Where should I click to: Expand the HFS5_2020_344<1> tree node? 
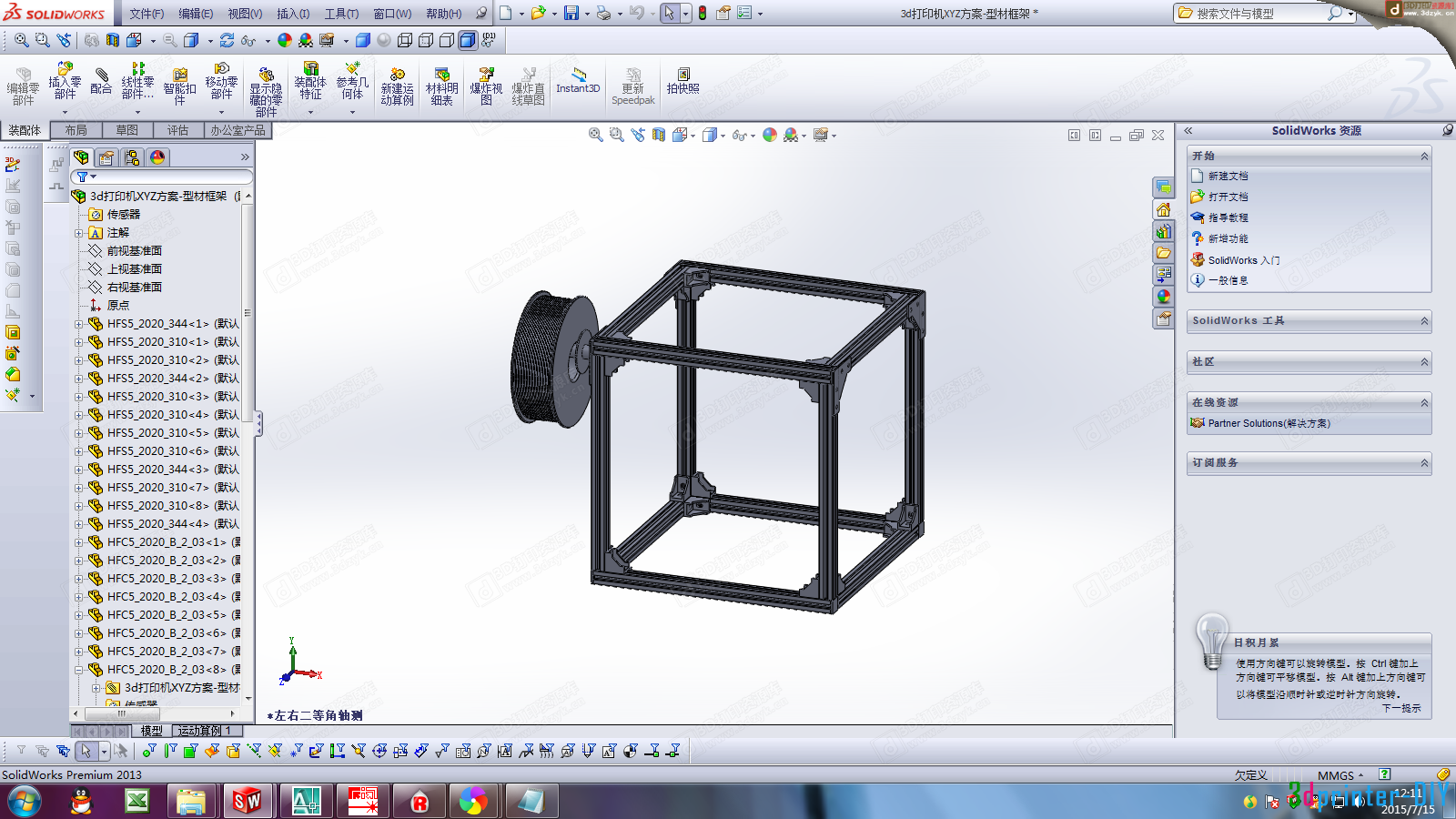[x=79, y=324]
